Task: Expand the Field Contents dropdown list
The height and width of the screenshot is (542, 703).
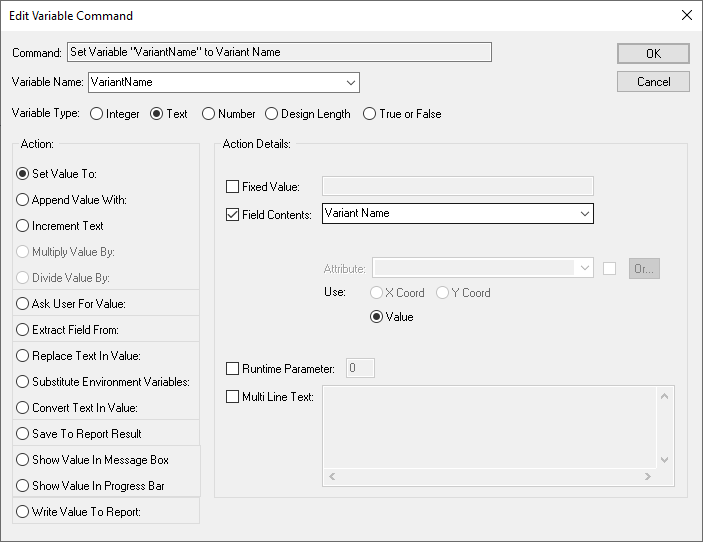Action: click(584, 213)
